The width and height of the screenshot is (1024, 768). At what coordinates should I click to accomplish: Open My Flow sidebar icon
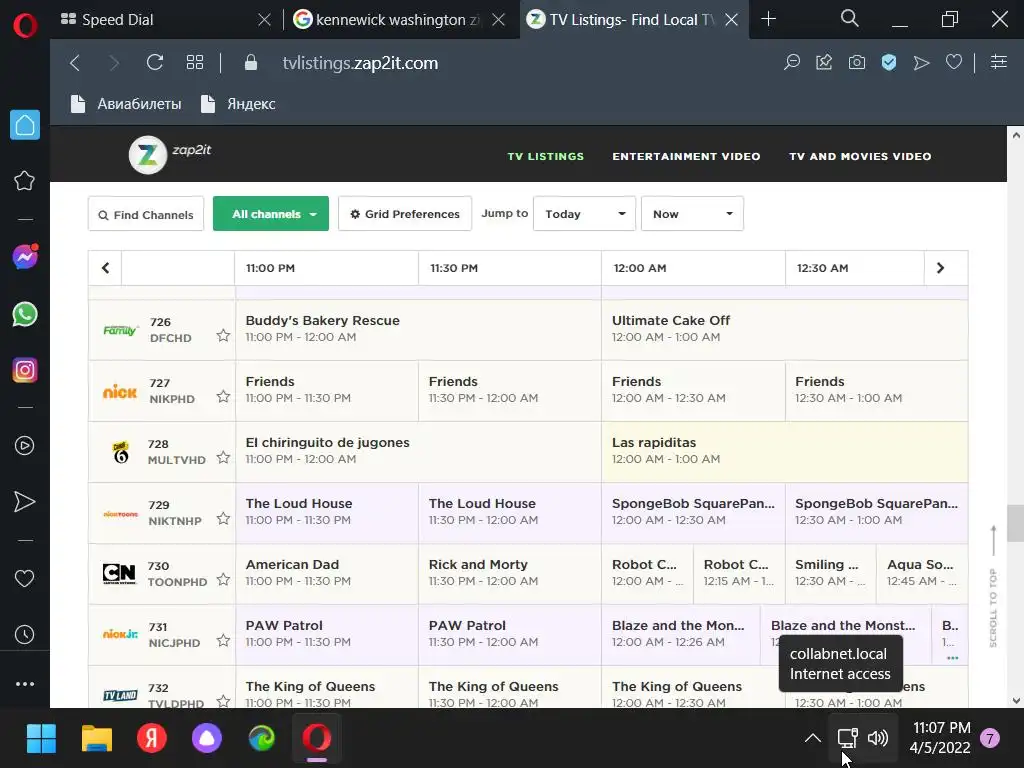tap(25, 502)
